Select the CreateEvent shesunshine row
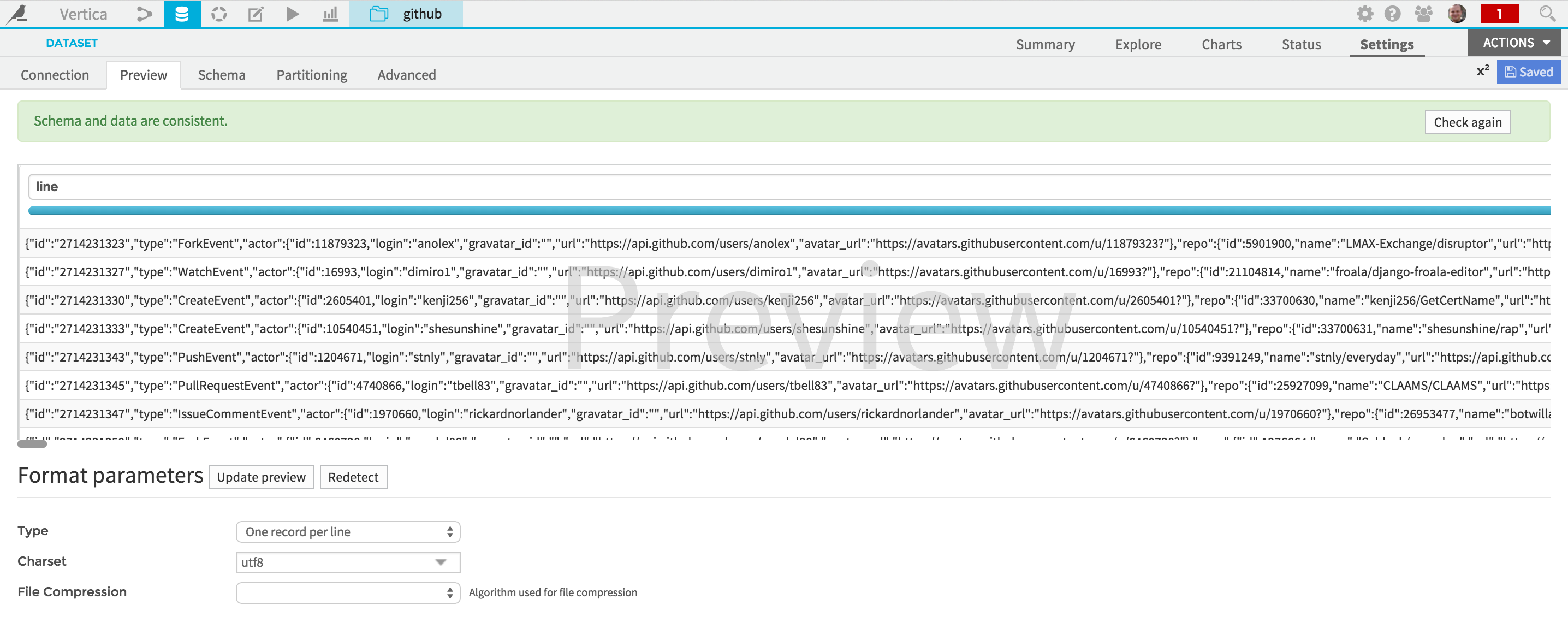This screenshot has width=1568, height=640. click(x=785, y=329)
